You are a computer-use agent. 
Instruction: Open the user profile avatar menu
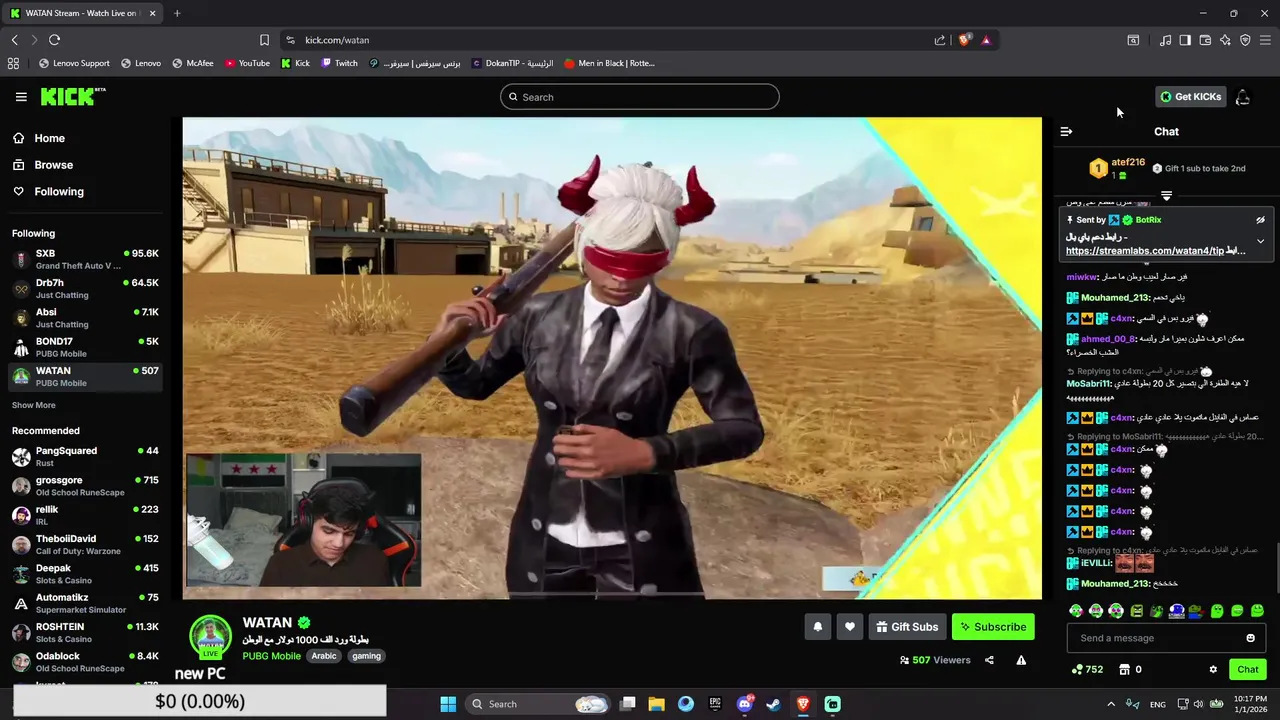1242,97
